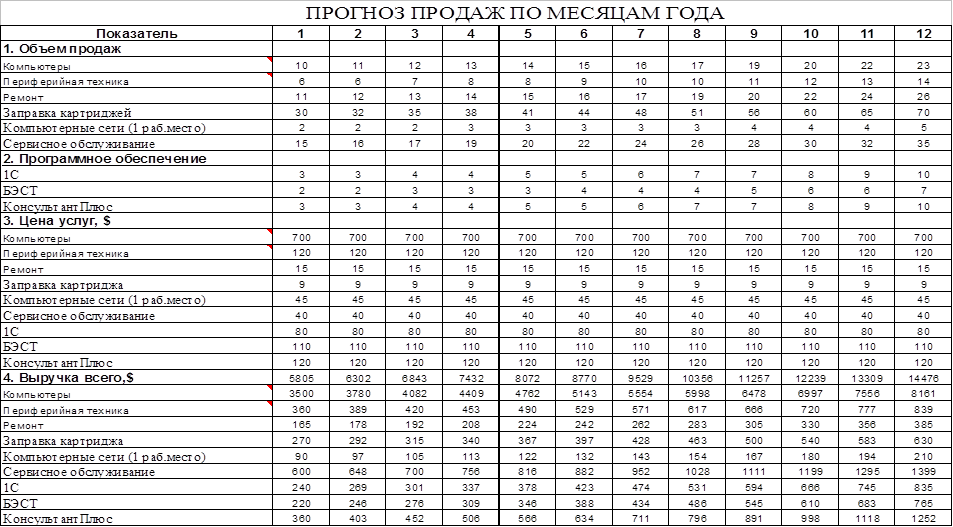Click the Заправка картриджей row label
This screenshot has height=527, width=953.
(67, 112)
